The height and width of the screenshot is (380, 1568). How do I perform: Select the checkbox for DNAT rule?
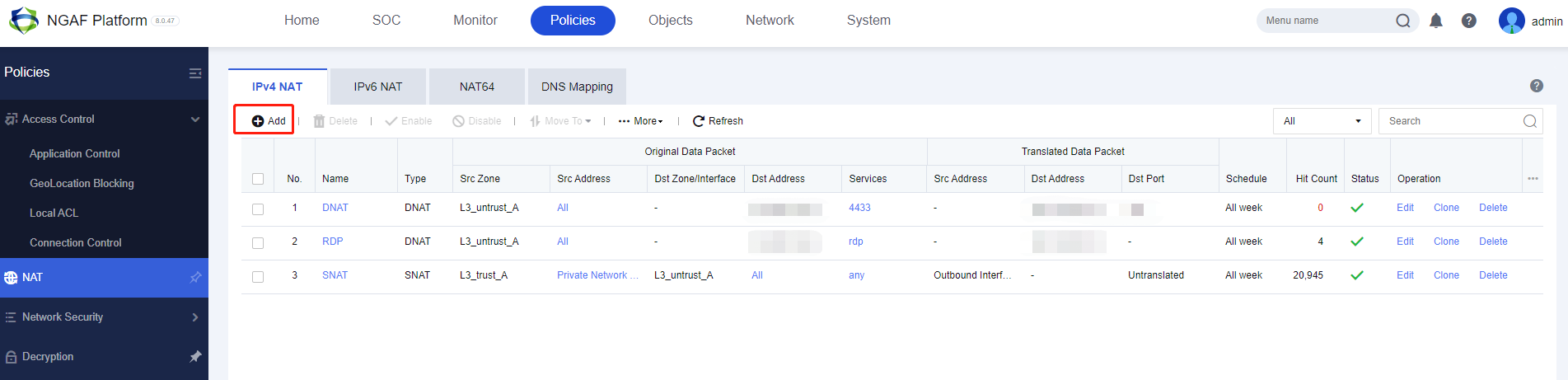point(258,209)
